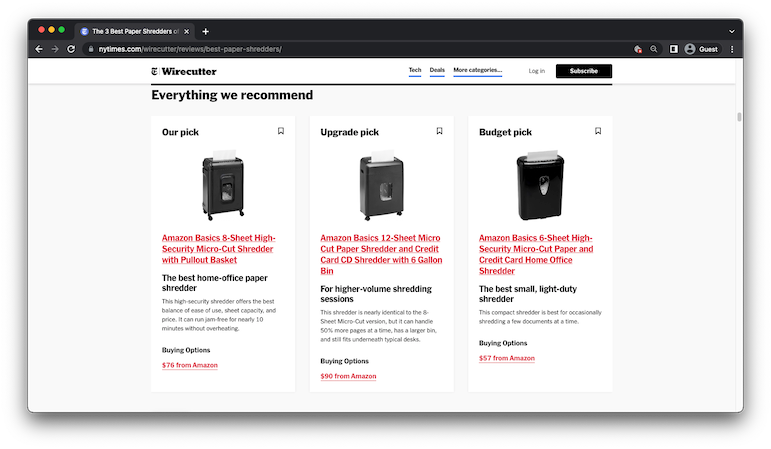Click 'For higher-volume shredding sessions' text
771x449 pixels.
pos(376,294)
